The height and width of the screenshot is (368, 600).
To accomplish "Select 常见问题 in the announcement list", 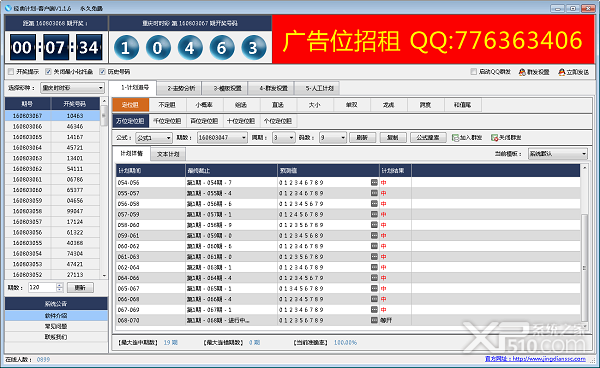I will pos(56,326).
